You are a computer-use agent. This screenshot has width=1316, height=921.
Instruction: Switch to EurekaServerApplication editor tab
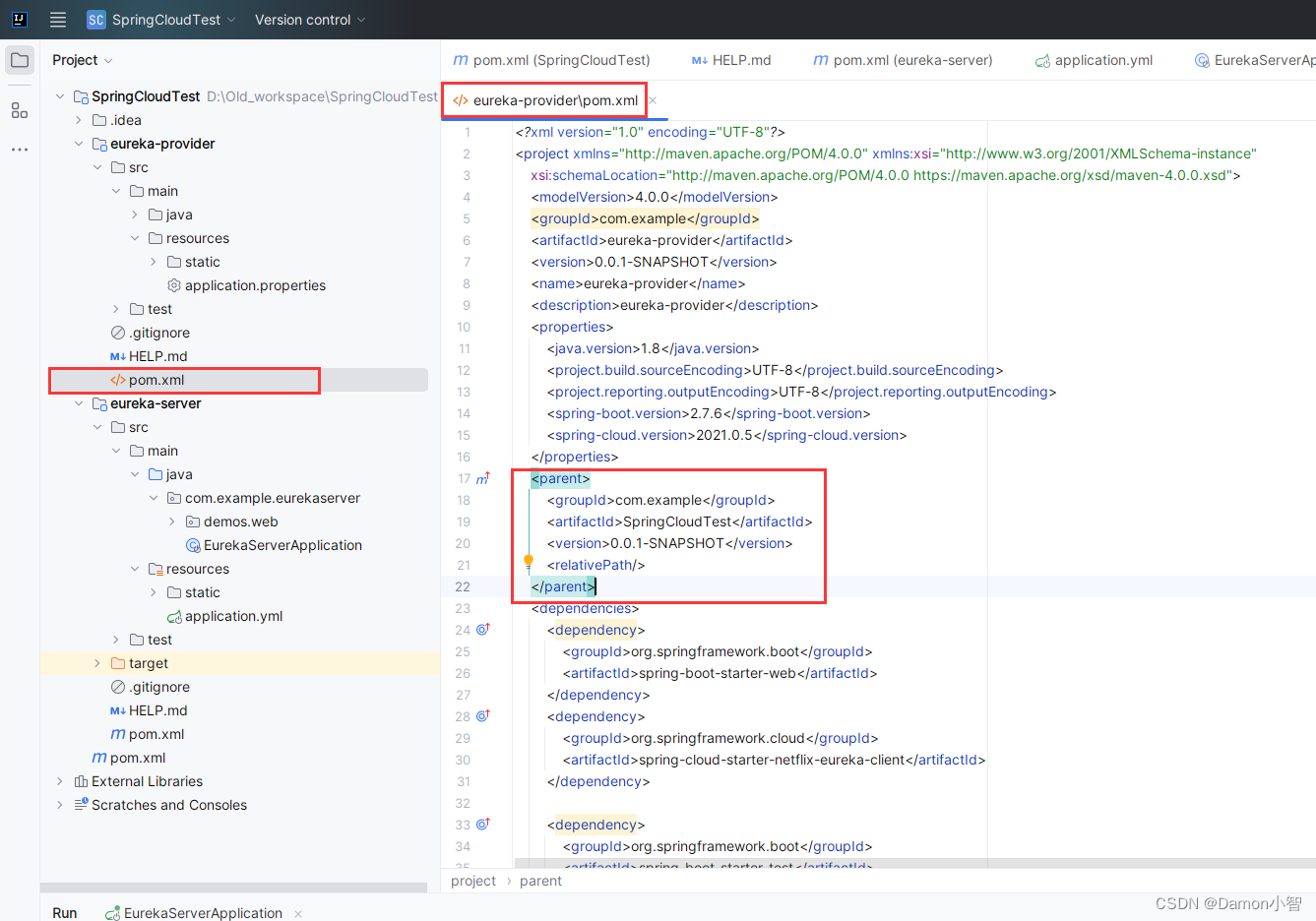(x=1254, y=60)
